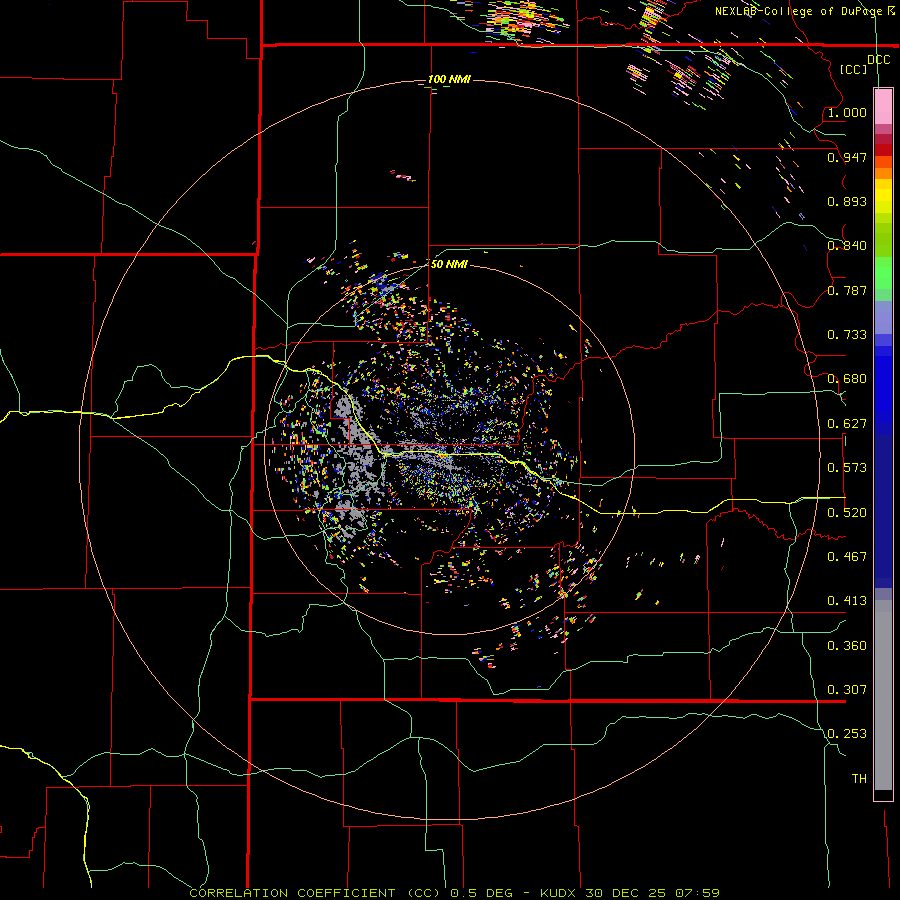Click the 1.000 value on color scale
The width and height of the screenshot is (900, 900).
[847, 112]
